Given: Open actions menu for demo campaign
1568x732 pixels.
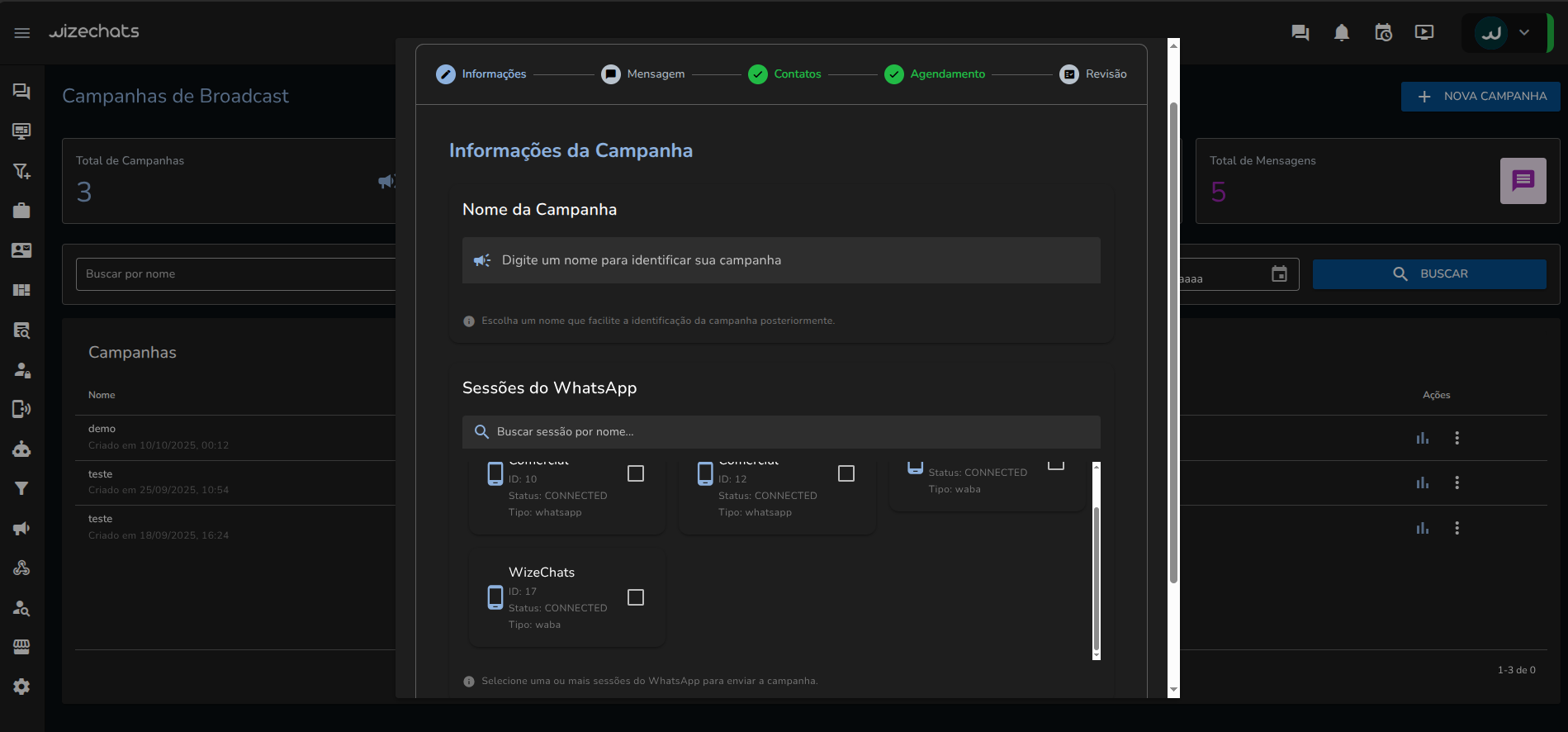Looking at the screenshot, I should [1457, 438].
